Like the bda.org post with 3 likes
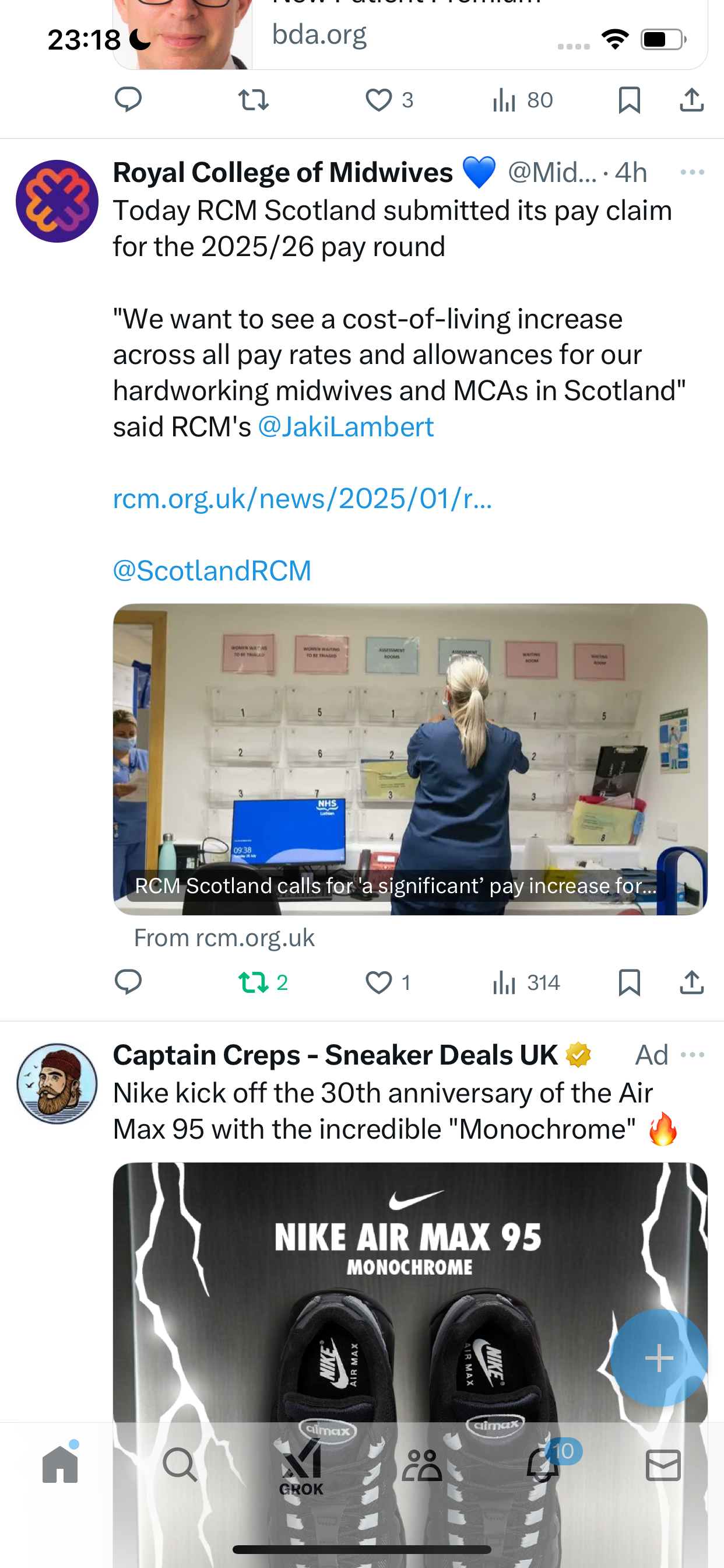724x1568 pixels. click(x=388, y=100)
